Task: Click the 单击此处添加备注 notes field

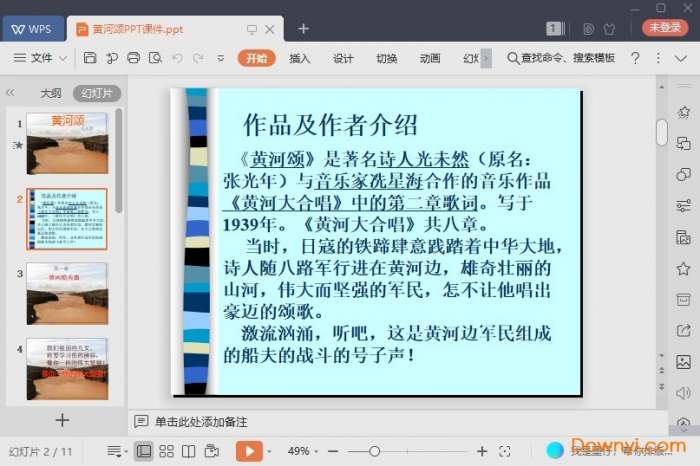Action: tap(201, 422)
